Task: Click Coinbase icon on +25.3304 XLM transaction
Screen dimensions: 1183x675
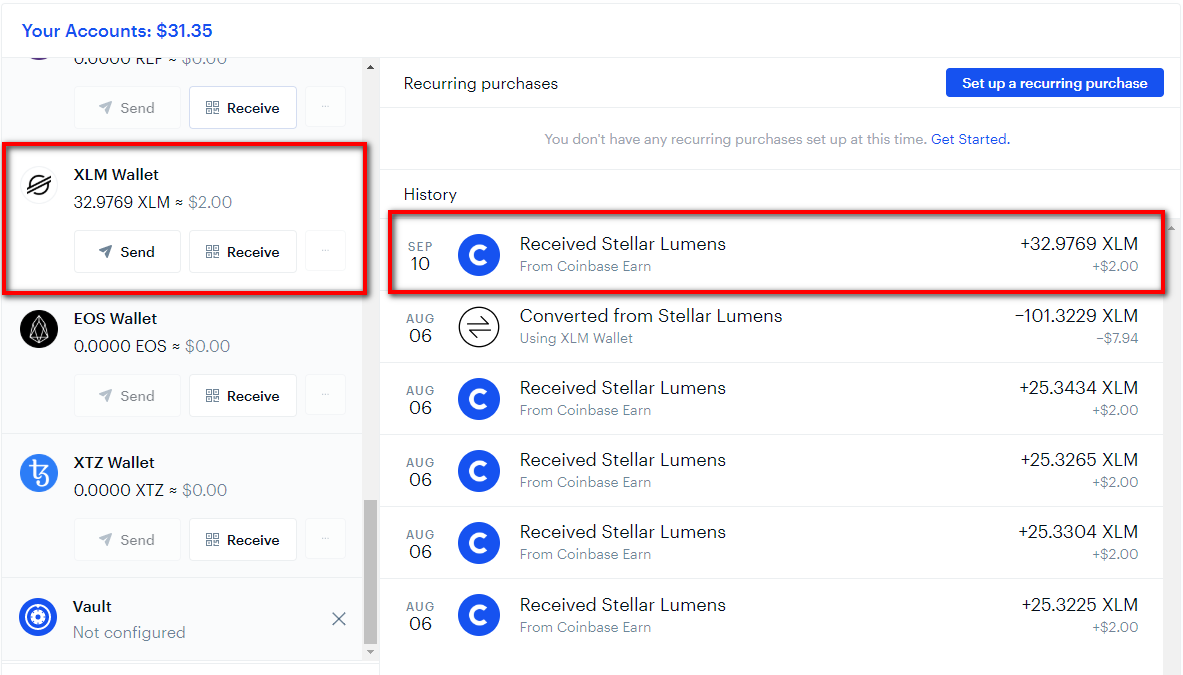Action: pyautogui.click(x=479, y=543)
